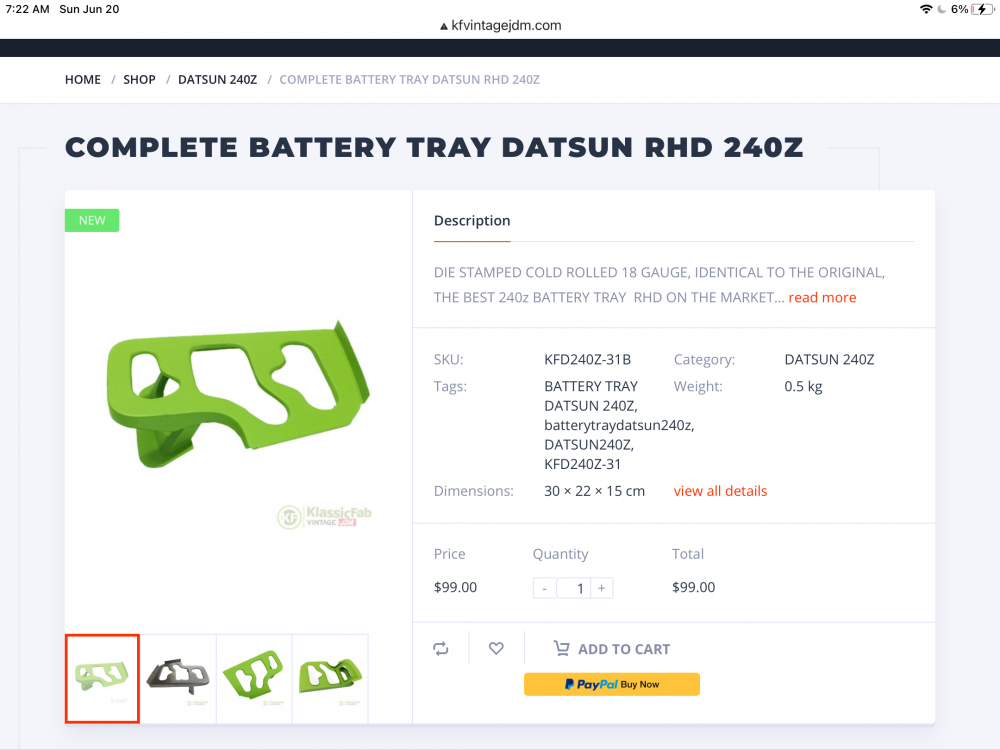Click the batterytraydatsun240z tag

coord(619,425)
